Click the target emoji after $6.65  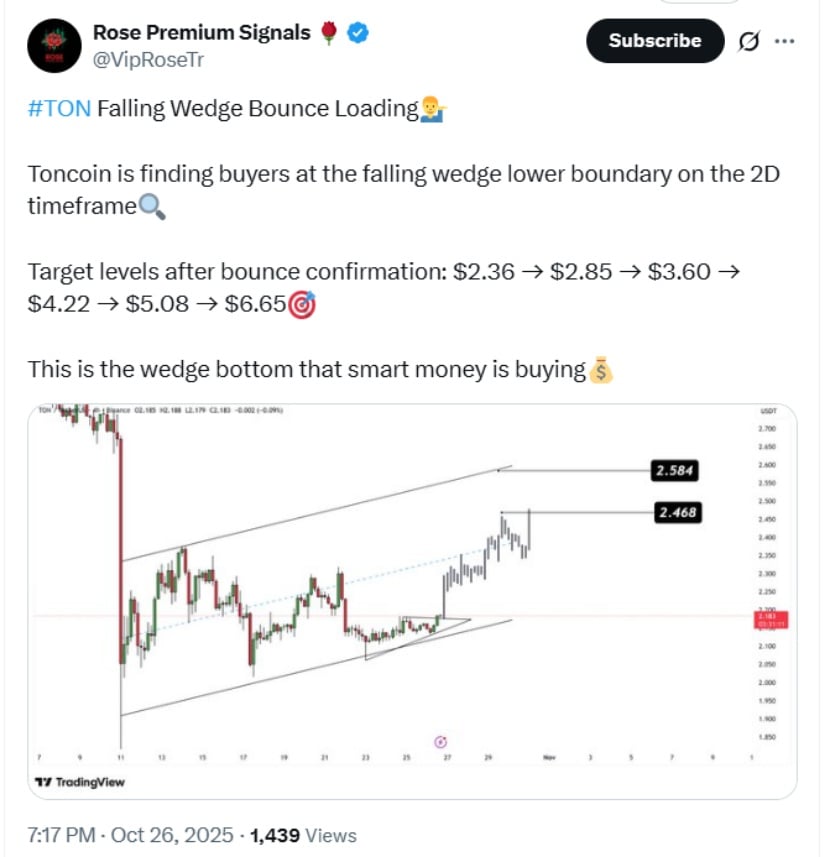[x=301, y=305]
